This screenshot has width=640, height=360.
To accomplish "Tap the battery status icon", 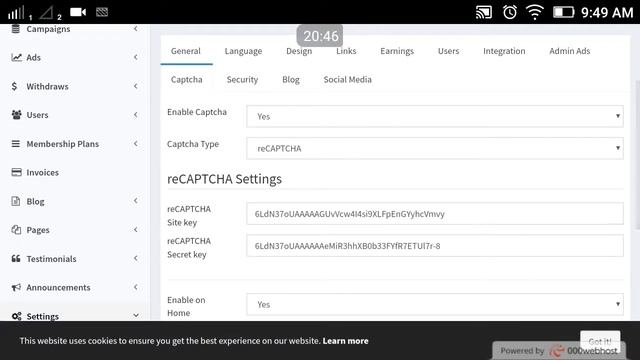I will [564, 12].
